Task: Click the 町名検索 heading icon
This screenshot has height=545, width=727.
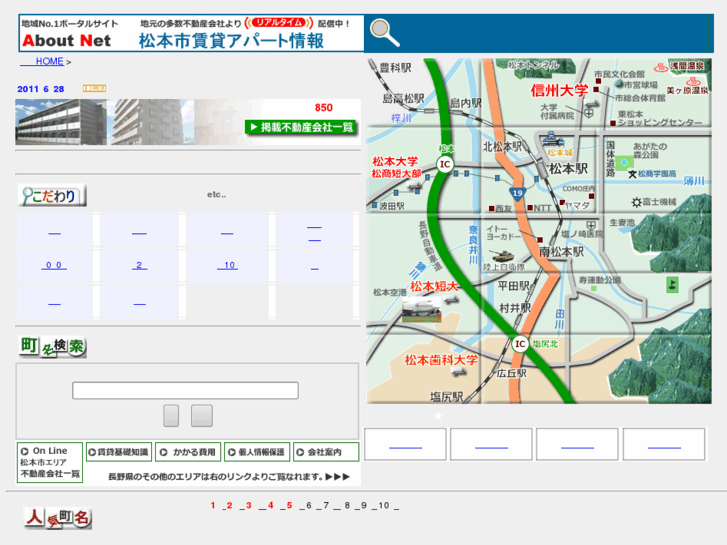Action: tap(52, 346)
